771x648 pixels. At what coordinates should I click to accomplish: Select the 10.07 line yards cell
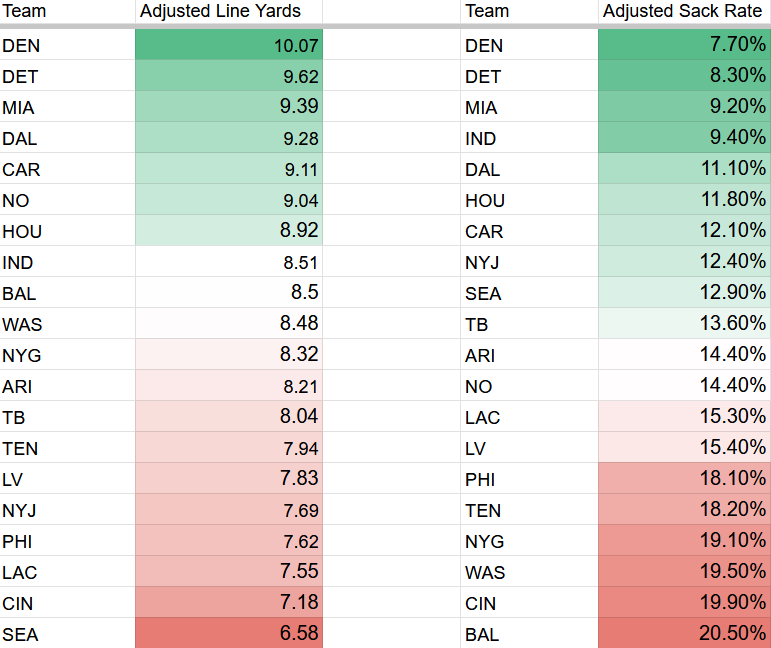(228, 45)
